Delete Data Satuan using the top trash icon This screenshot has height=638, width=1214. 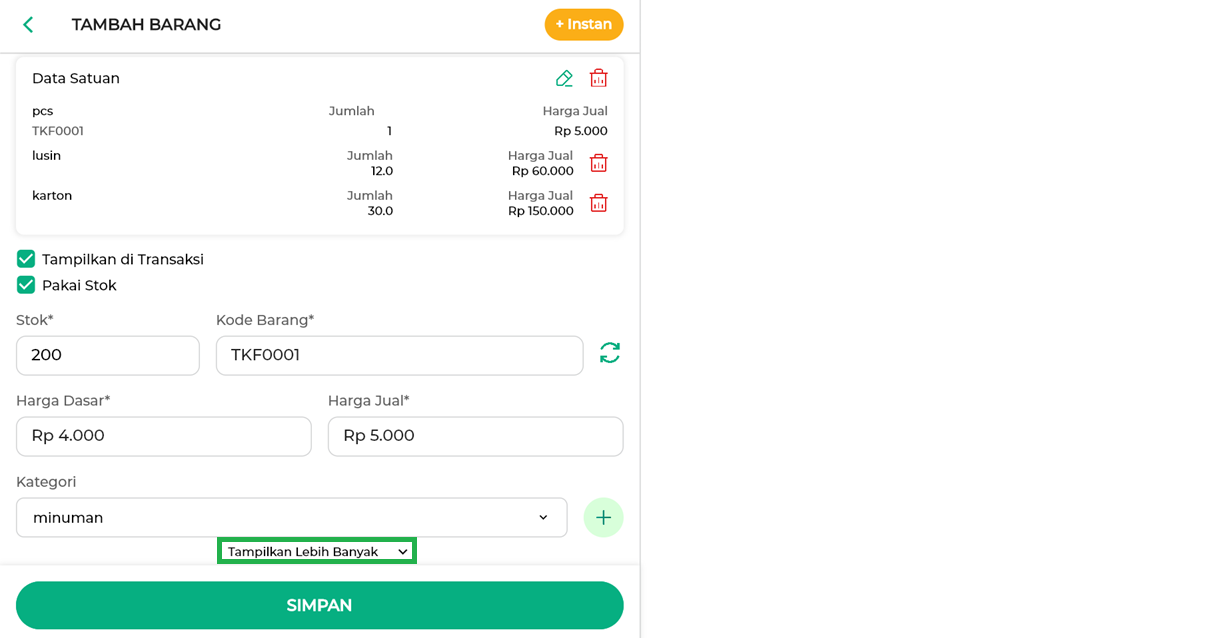[598, 78]
